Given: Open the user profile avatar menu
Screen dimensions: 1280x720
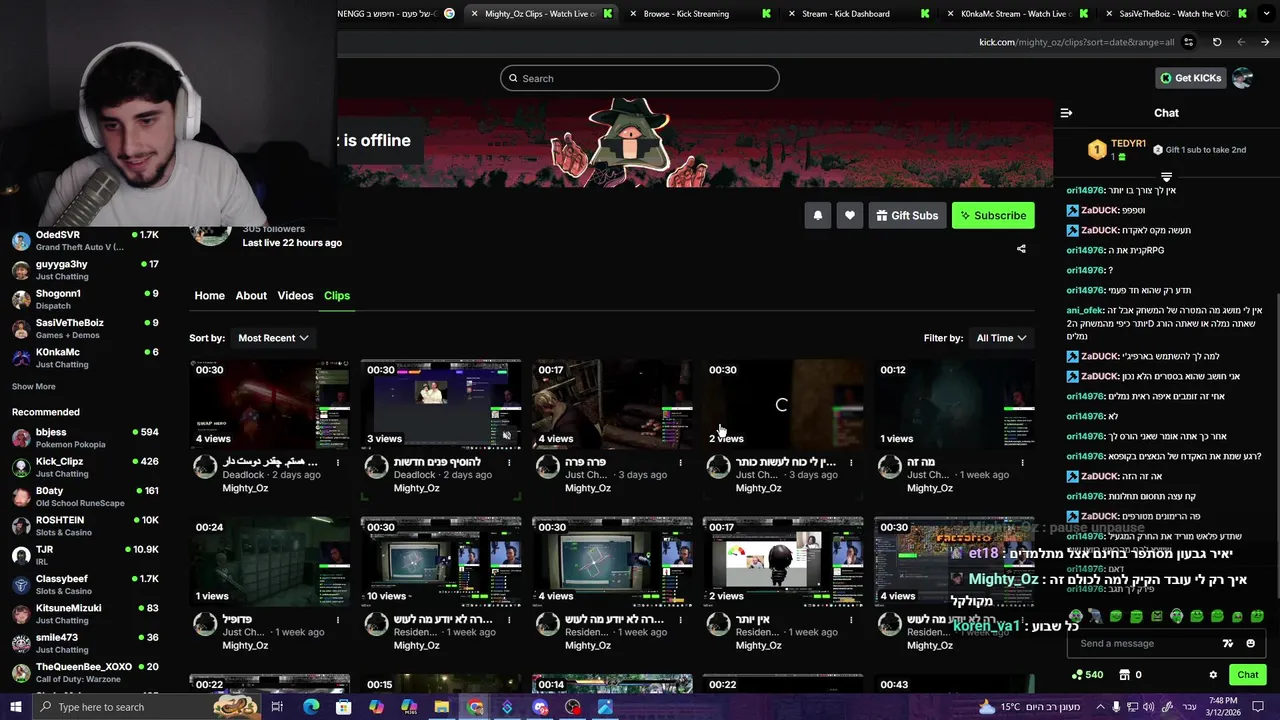Looking at the screenshot, I should tap(1242, 78).
